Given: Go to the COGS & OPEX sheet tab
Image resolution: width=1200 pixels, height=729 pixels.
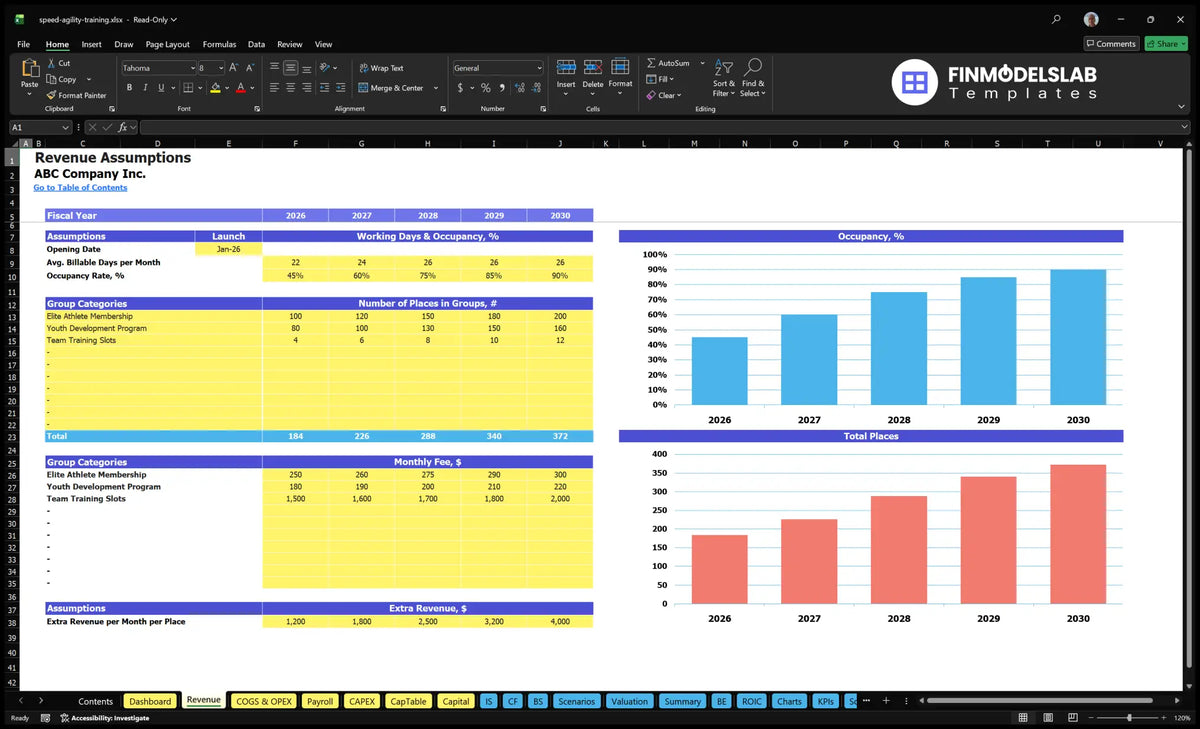Looking at the screenshot, I should pyautogui.click(x=263, y=701).
